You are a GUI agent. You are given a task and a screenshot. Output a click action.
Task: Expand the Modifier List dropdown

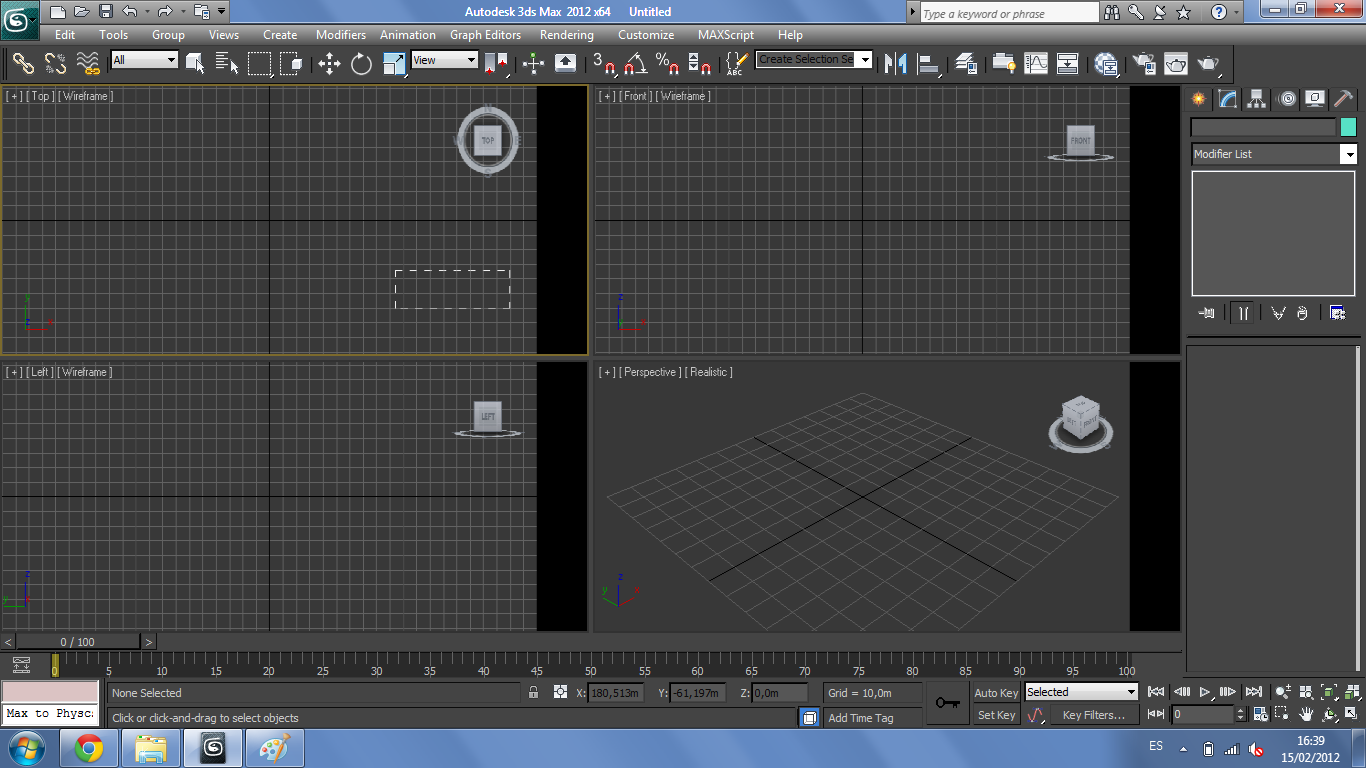[1349, 154]
